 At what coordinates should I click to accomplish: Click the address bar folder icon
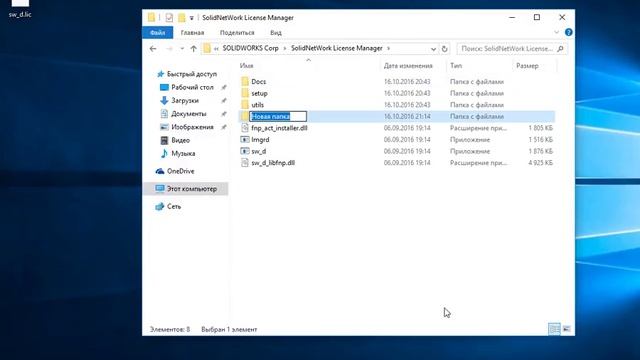[207, 49]
